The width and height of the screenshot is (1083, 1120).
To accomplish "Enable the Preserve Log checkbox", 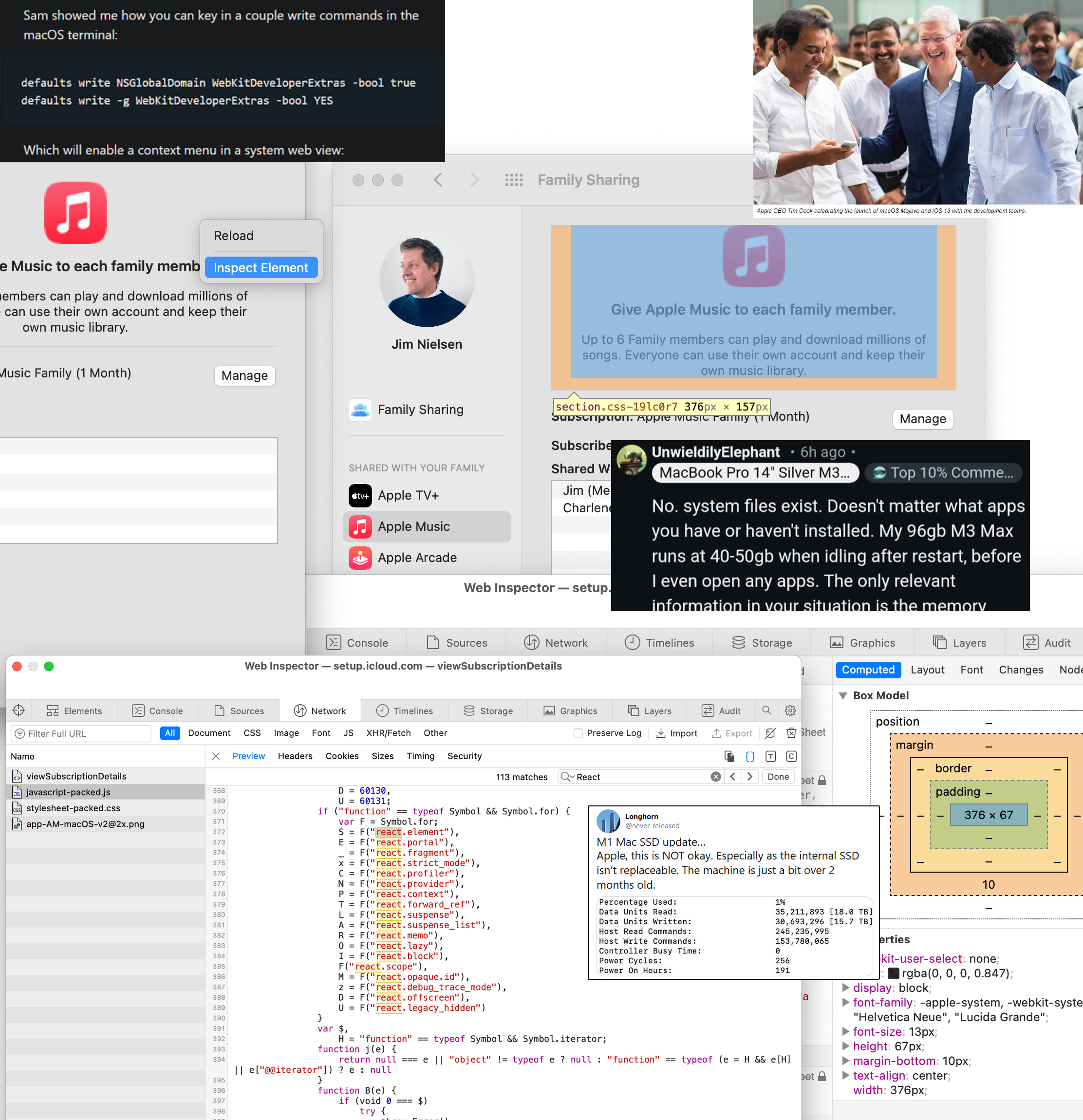I will (579, 733).
